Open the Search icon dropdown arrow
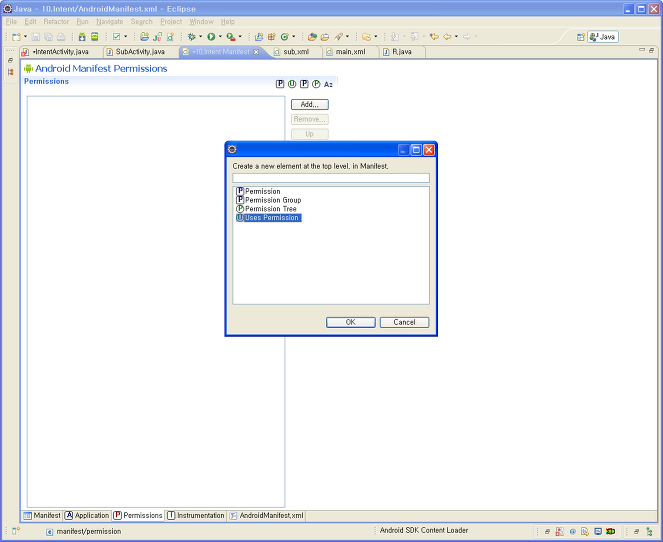 pyautogui.click(x=348, y=37)
